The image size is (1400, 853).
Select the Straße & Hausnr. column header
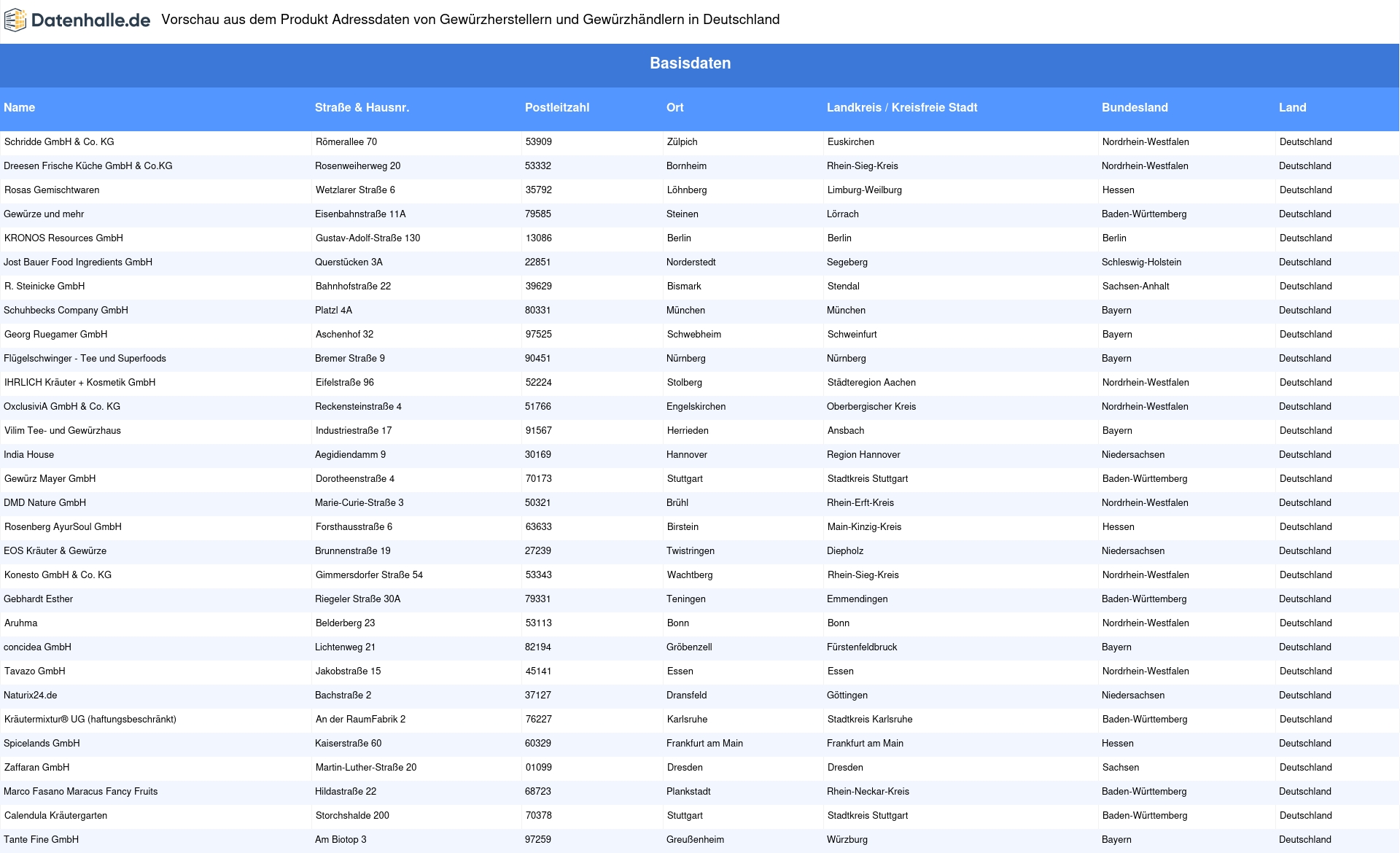pyautogui.click(x=362, y=107)
